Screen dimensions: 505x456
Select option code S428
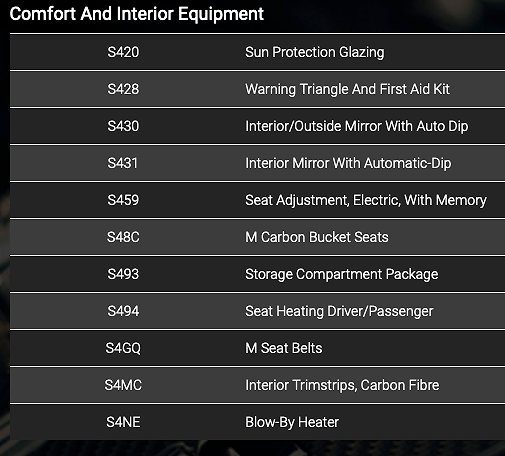(x=123, y=89)
